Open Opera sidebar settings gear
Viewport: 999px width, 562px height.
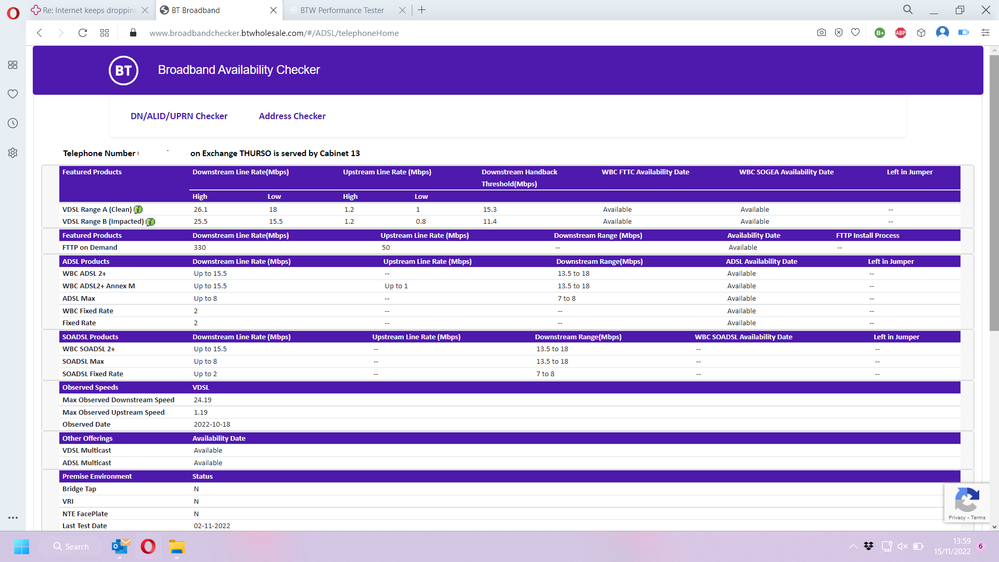coord(13,153)
